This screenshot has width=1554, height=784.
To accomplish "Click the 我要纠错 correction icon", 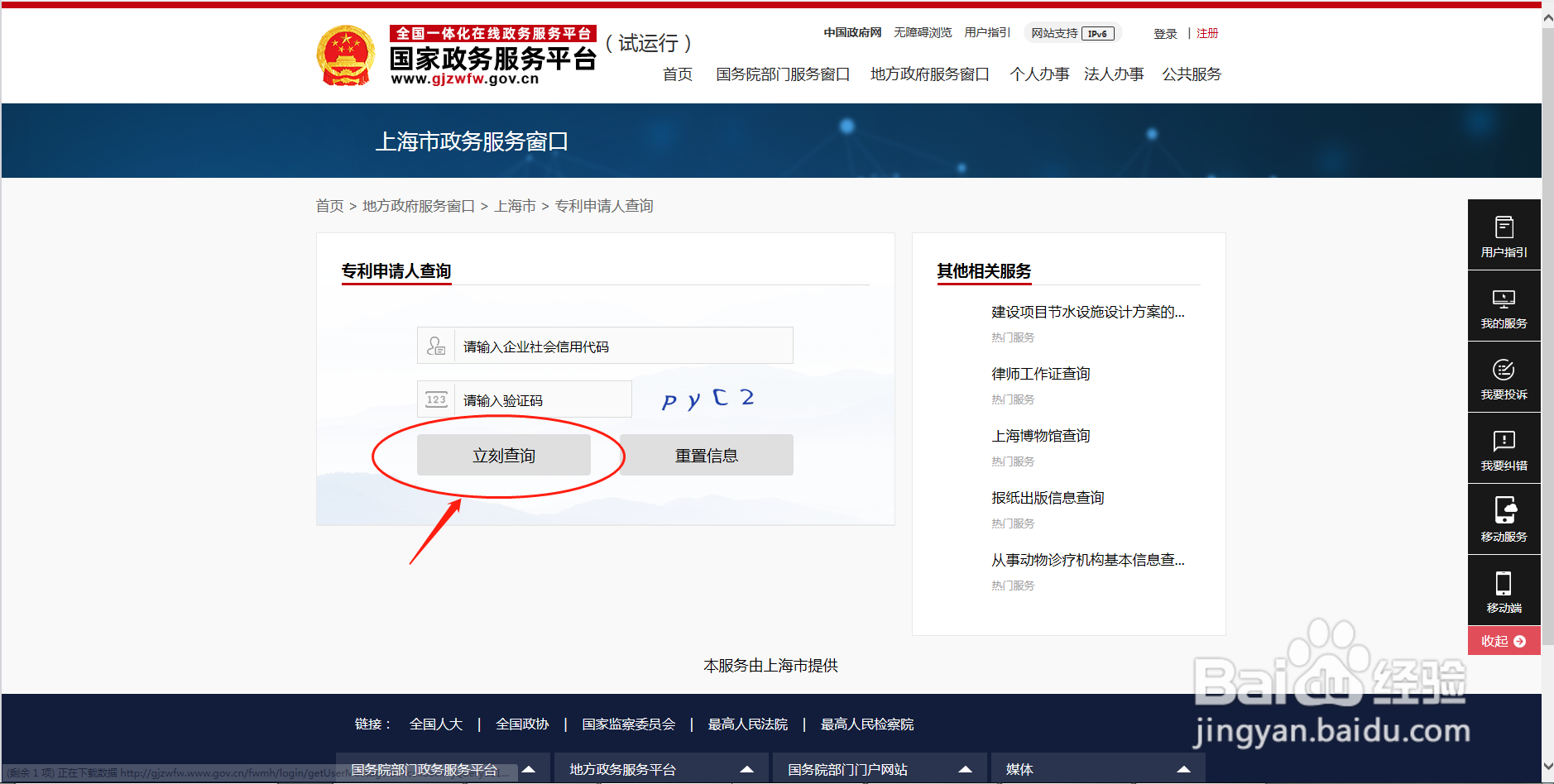I will click(x=1504, y=447).
